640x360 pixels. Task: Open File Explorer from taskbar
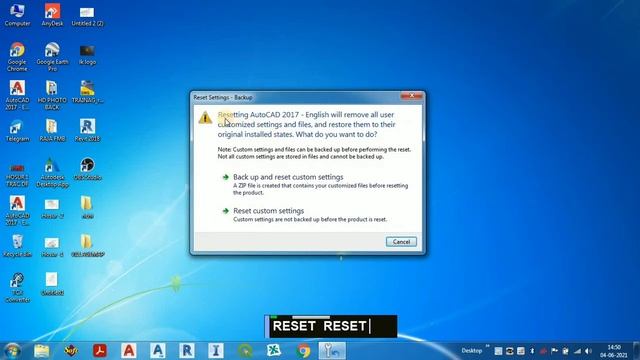click(42, 351)
